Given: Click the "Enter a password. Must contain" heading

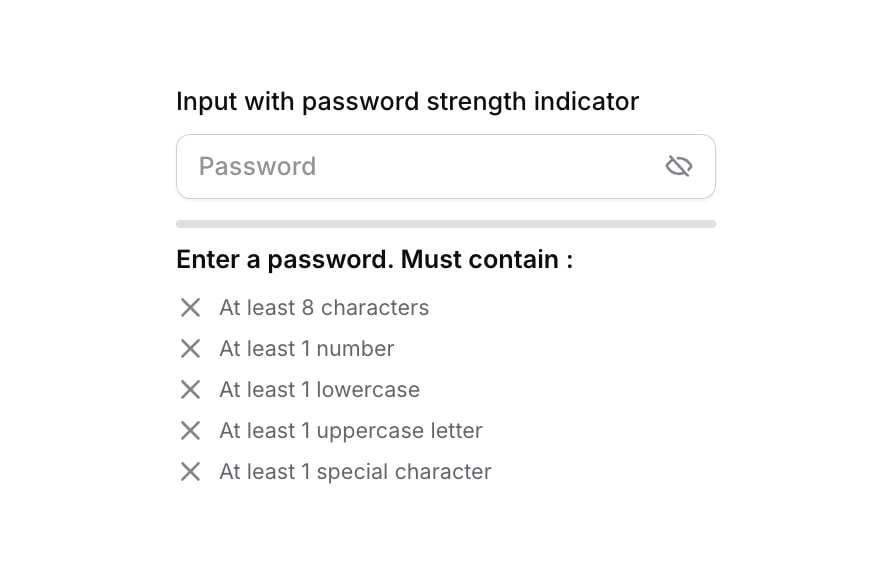Looking at the screenshot, I should (x=374, y=260).
